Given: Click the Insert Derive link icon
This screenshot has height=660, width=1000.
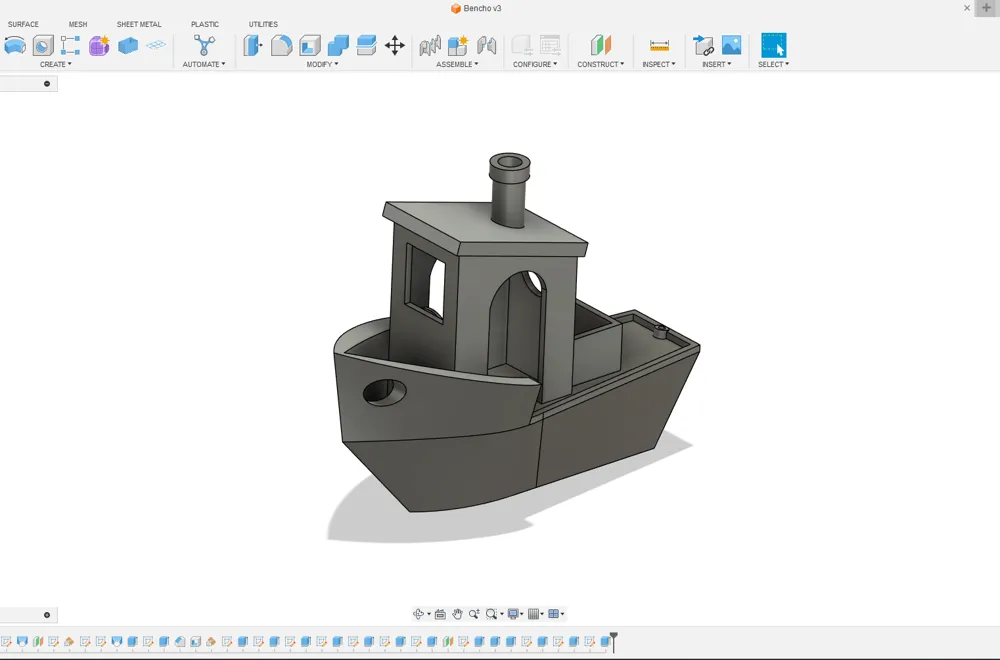Looking at the screenshot, I should pos(703,45).
